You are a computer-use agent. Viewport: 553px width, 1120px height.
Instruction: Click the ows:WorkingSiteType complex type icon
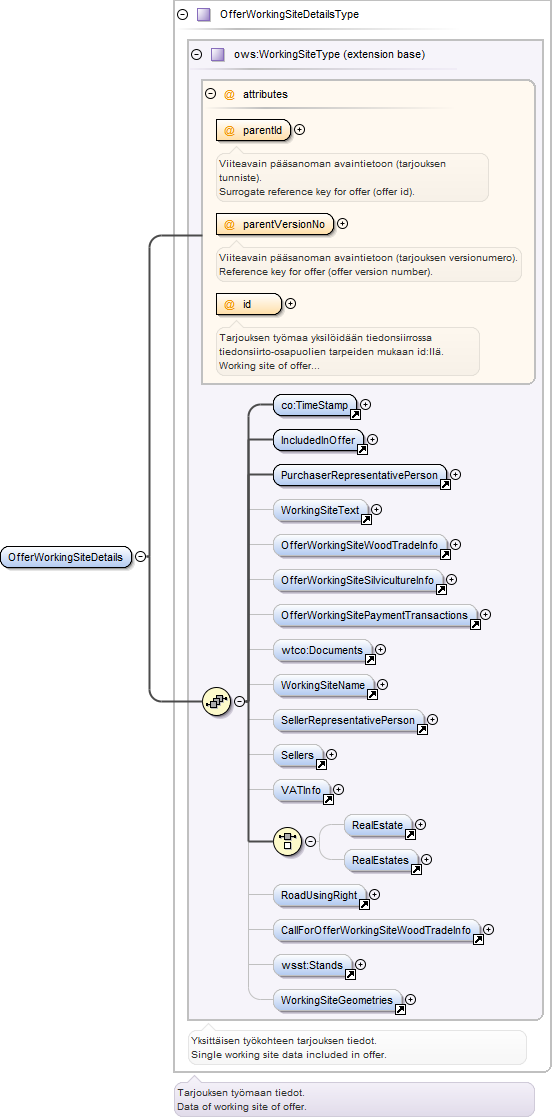218,54
